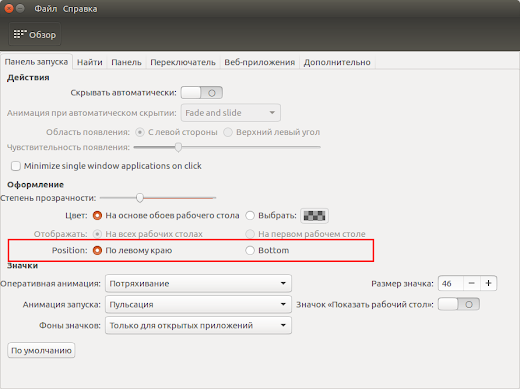Decrease icon size with minus button
The height and width of the screenshot is (389, 520).
[x=471, y=283]
